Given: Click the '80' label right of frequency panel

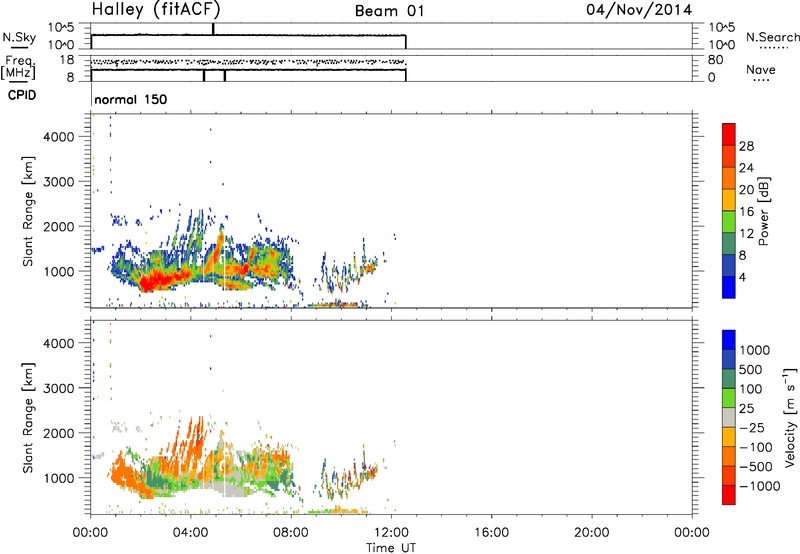Looking at the screenshot, I should [x=715, y=60].
